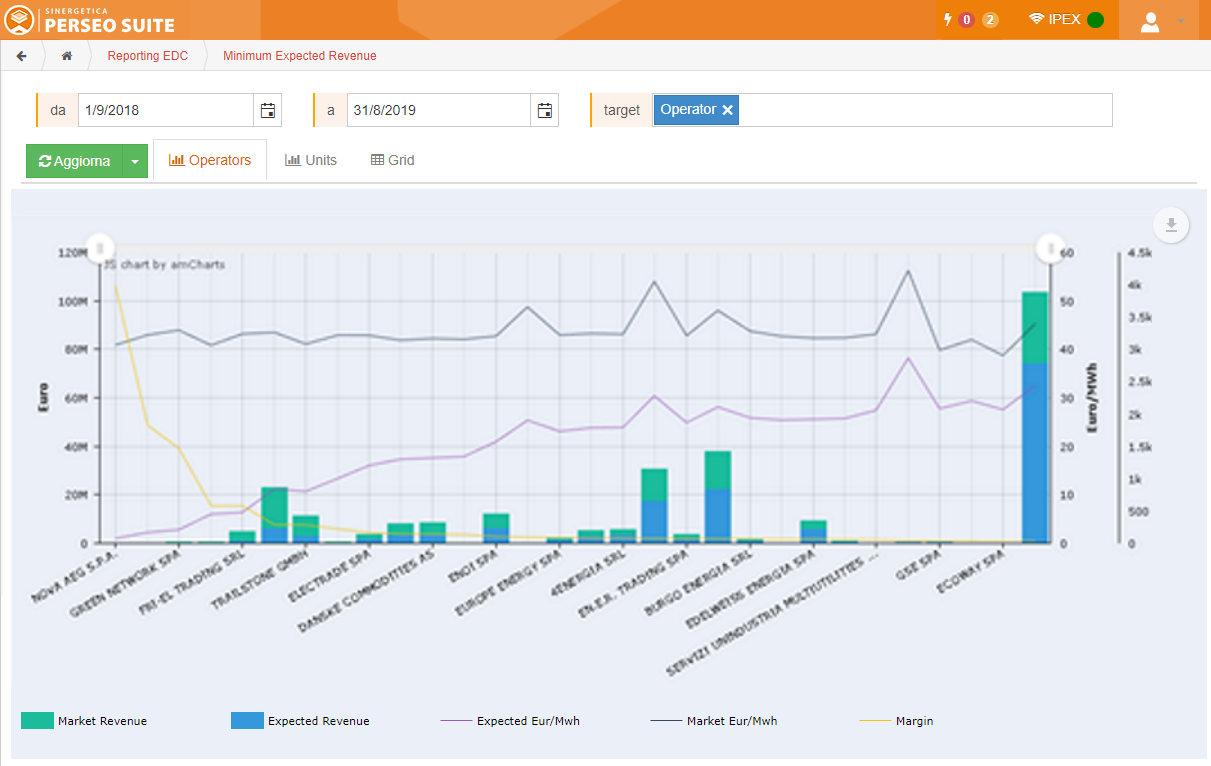Viewport: 1211px width, 766px height.
Task: Remove the Operator target tag
Action: pos(727,110)
